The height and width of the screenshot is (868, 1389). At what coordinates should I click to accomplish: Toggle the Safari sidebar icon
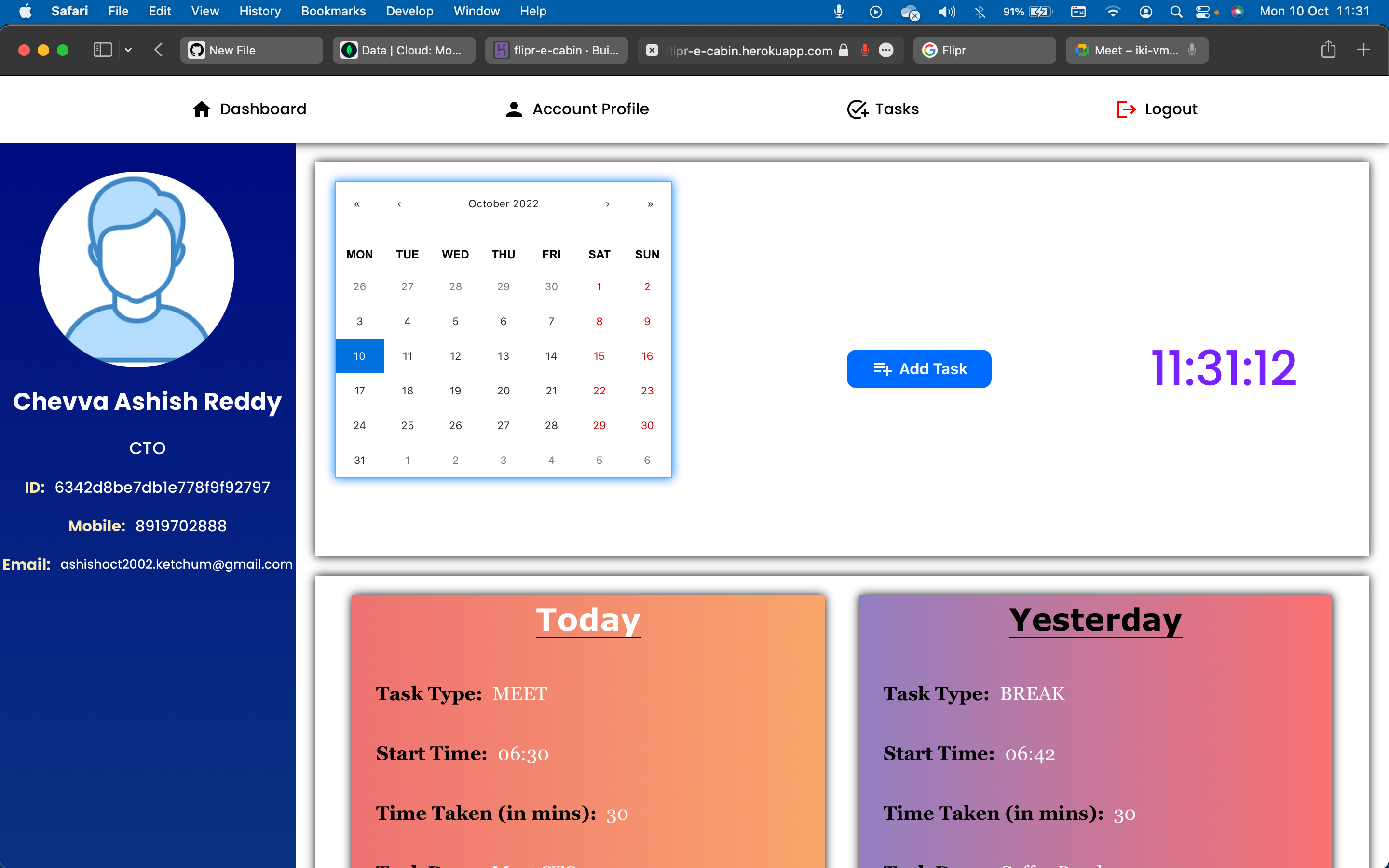tap(102, 50)
